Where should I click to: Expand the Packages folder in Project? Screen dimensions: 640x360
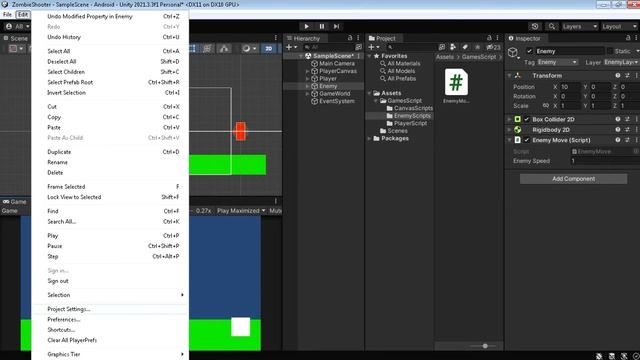(369, 138)
